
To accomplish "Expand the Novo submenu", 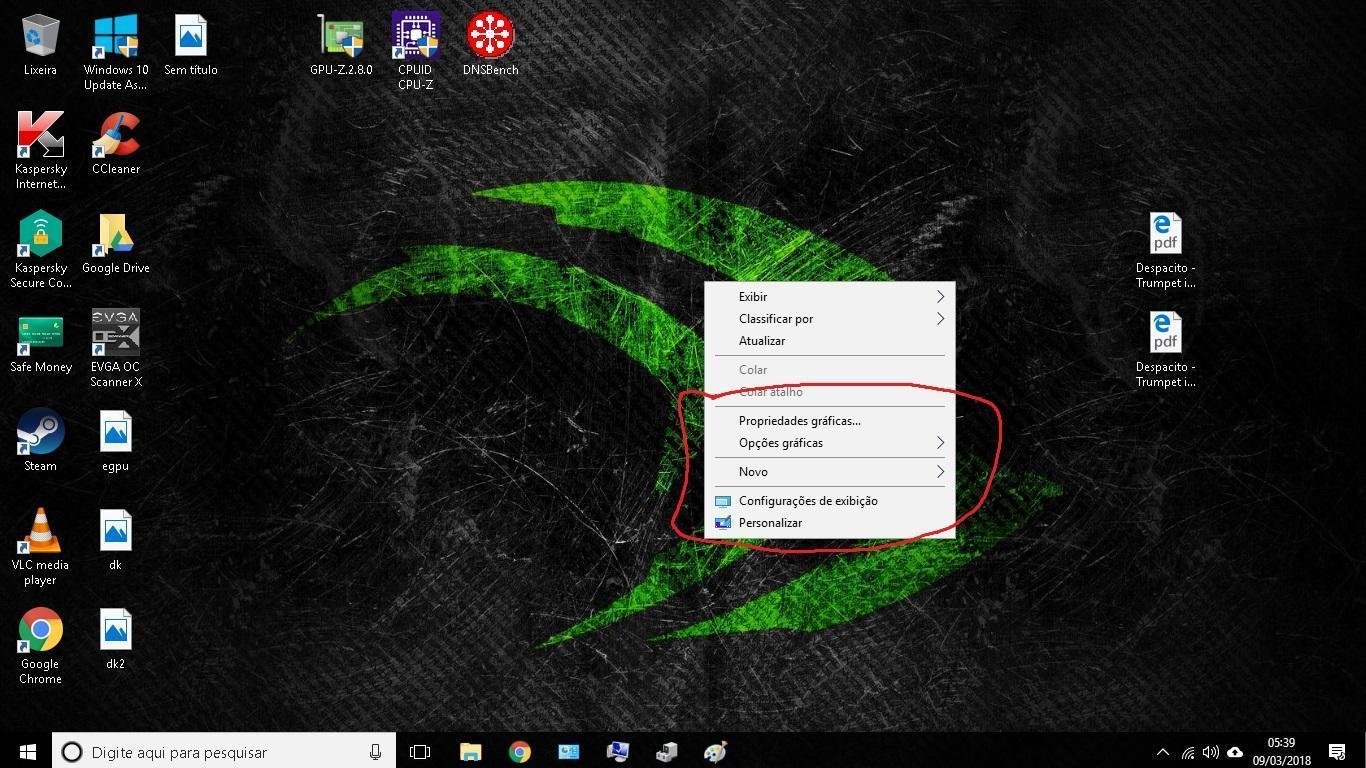I will (x=830, y=472).
